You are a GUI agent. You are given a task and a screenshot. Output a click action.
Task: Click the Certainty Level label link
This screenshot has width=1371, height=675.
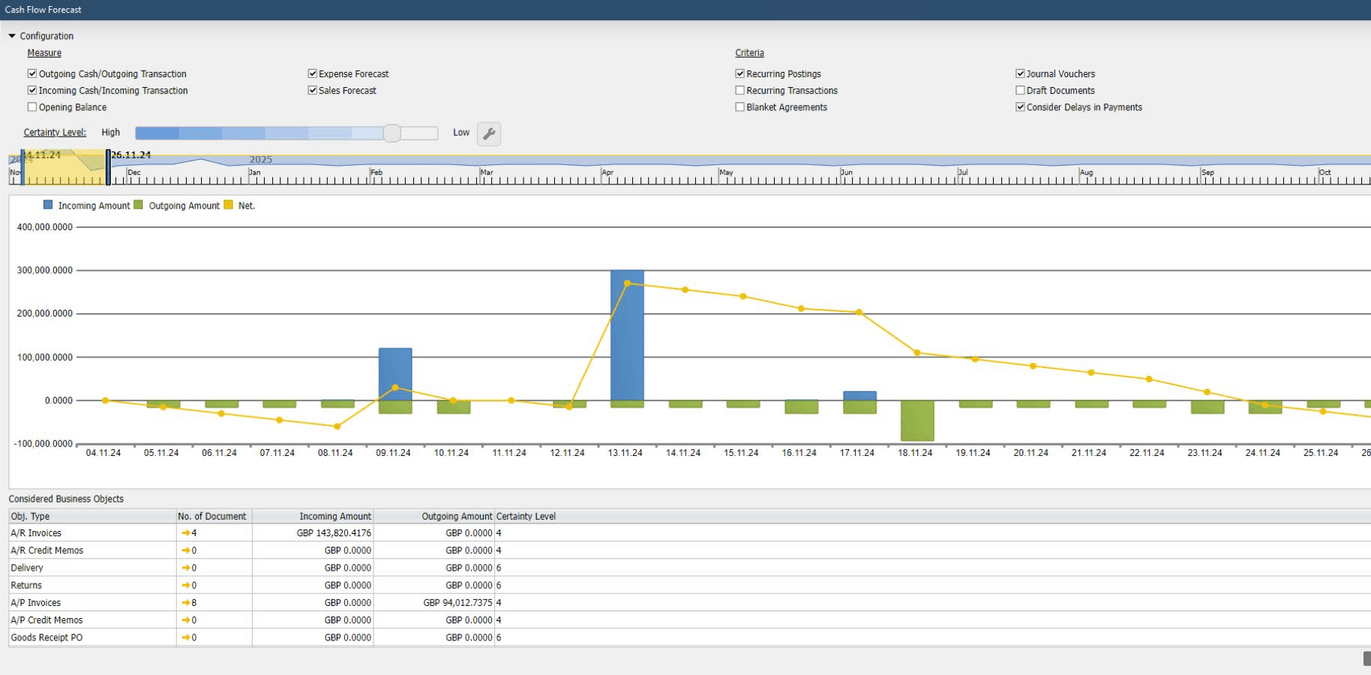coord(55,132)
